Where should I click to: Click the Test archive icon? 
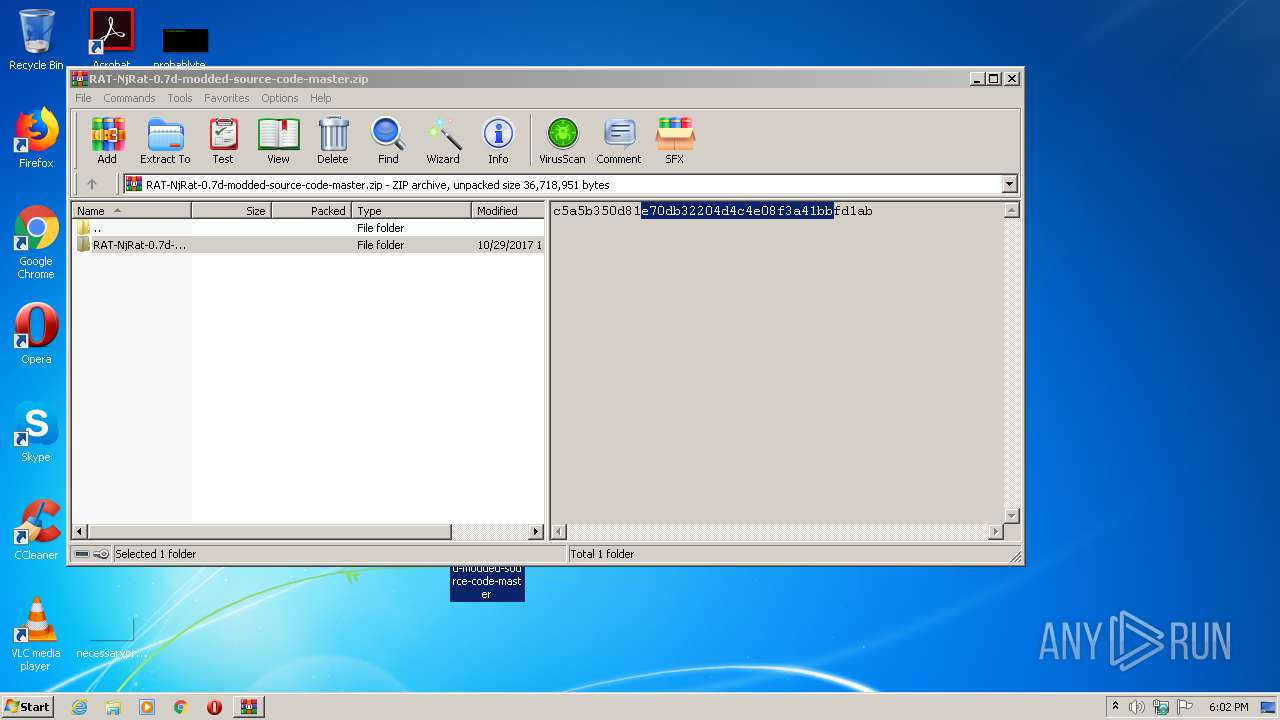click(223, 140)
